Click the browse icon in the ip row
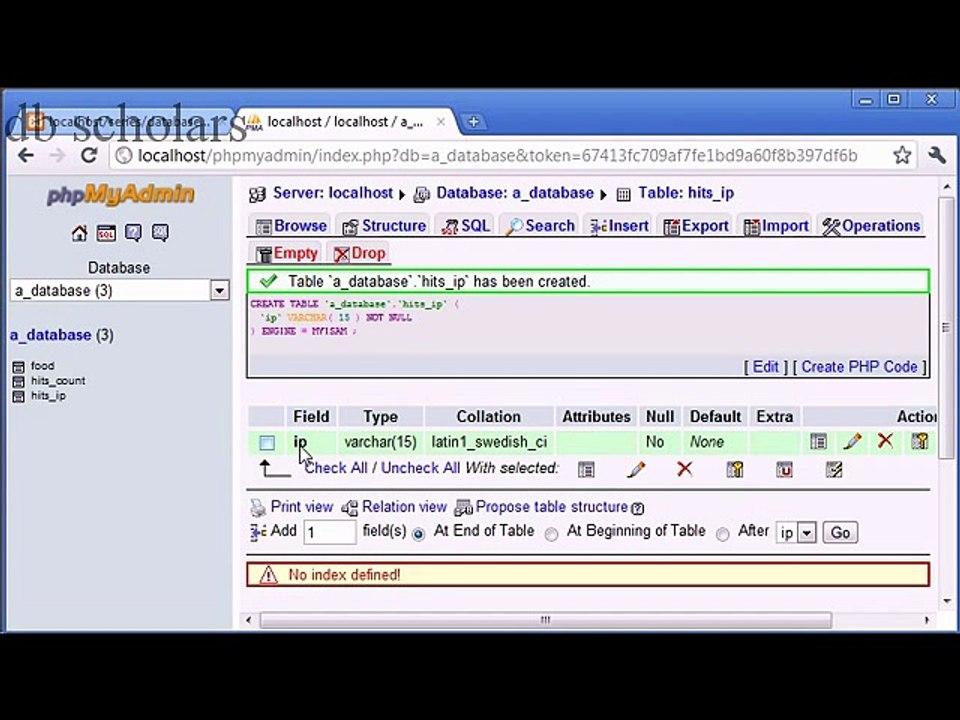Image resolution: width=960 pixels, height=720 pixels. [x=819, y=441]
